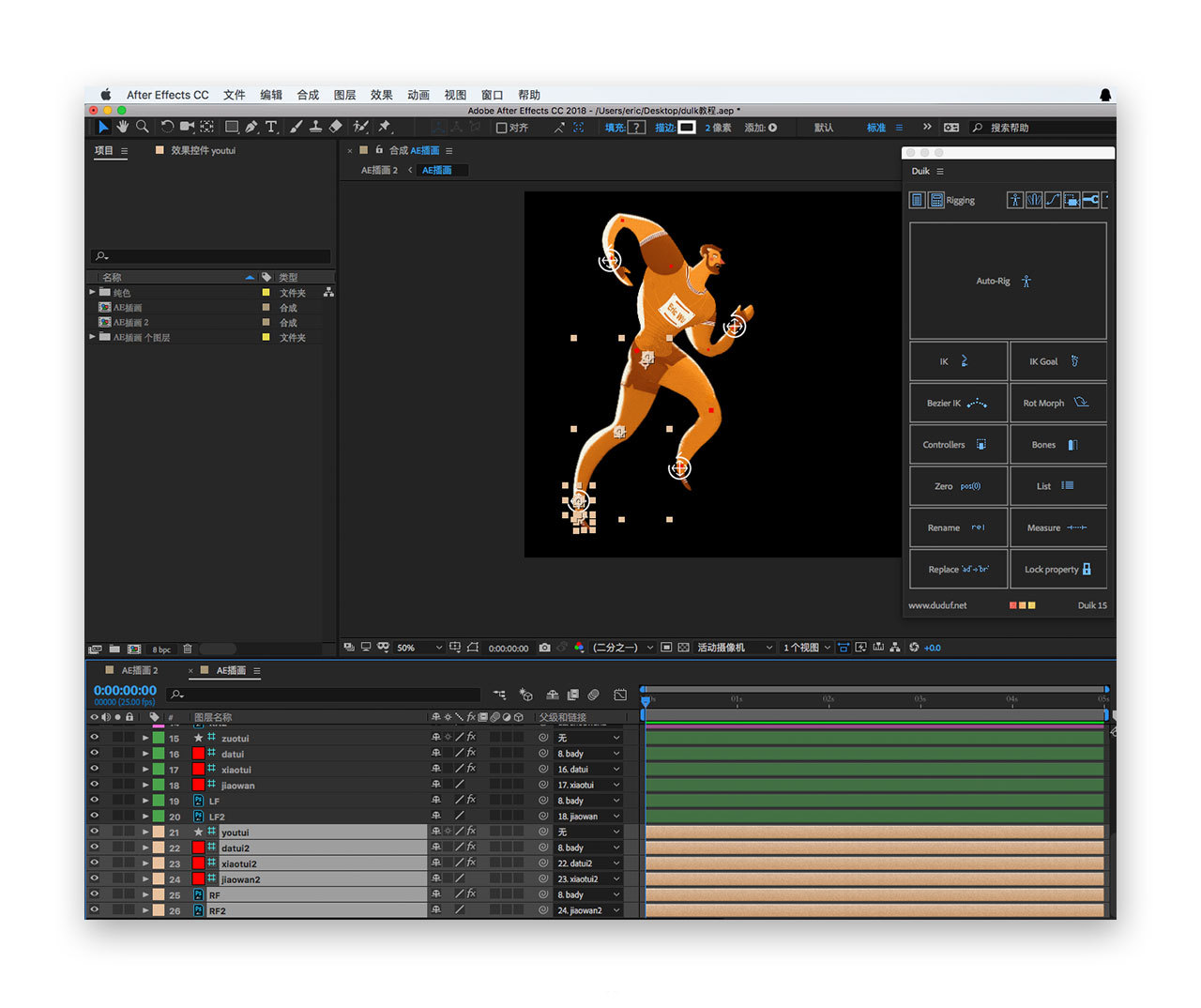Click the Bones button in Duik
The height and width of the screenshot is (1008, 1201).
coord(1058,445)
